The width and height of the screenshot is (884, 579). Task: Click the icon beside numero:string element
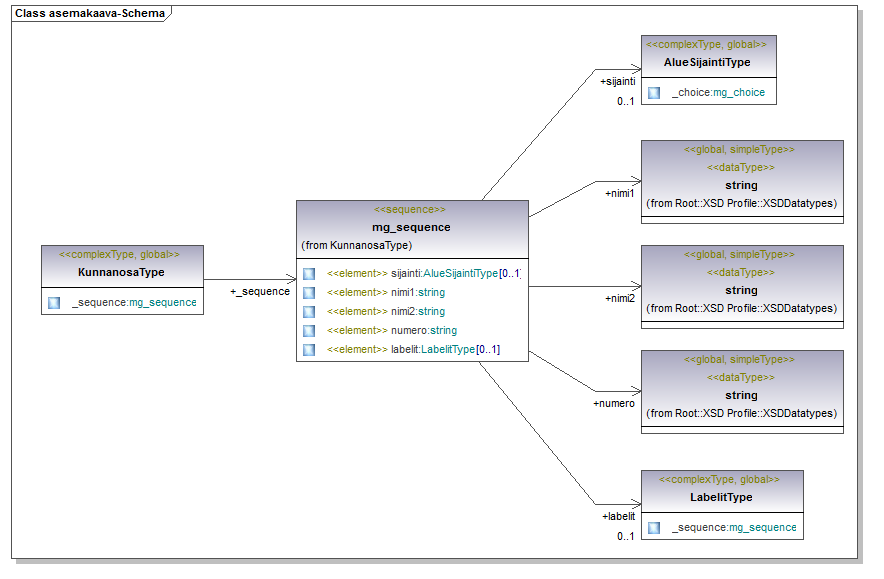point(309,331)
